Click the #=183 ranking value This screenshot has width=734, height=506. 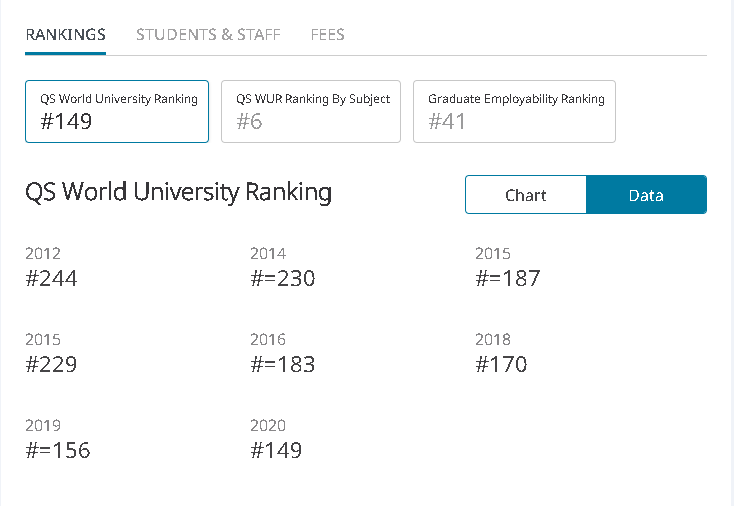282,364
